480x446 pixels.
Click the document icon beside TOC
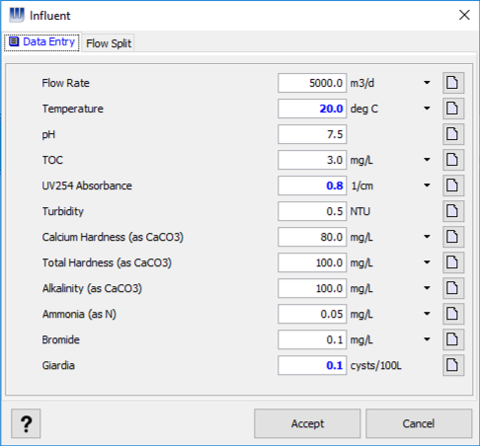[453, 160]
